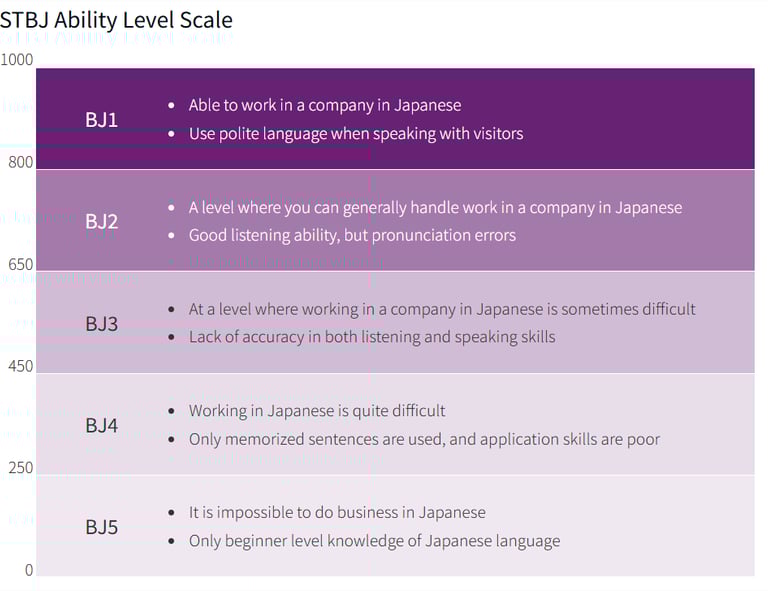
Task: Click the 1000 axis value
Action: 17,60
